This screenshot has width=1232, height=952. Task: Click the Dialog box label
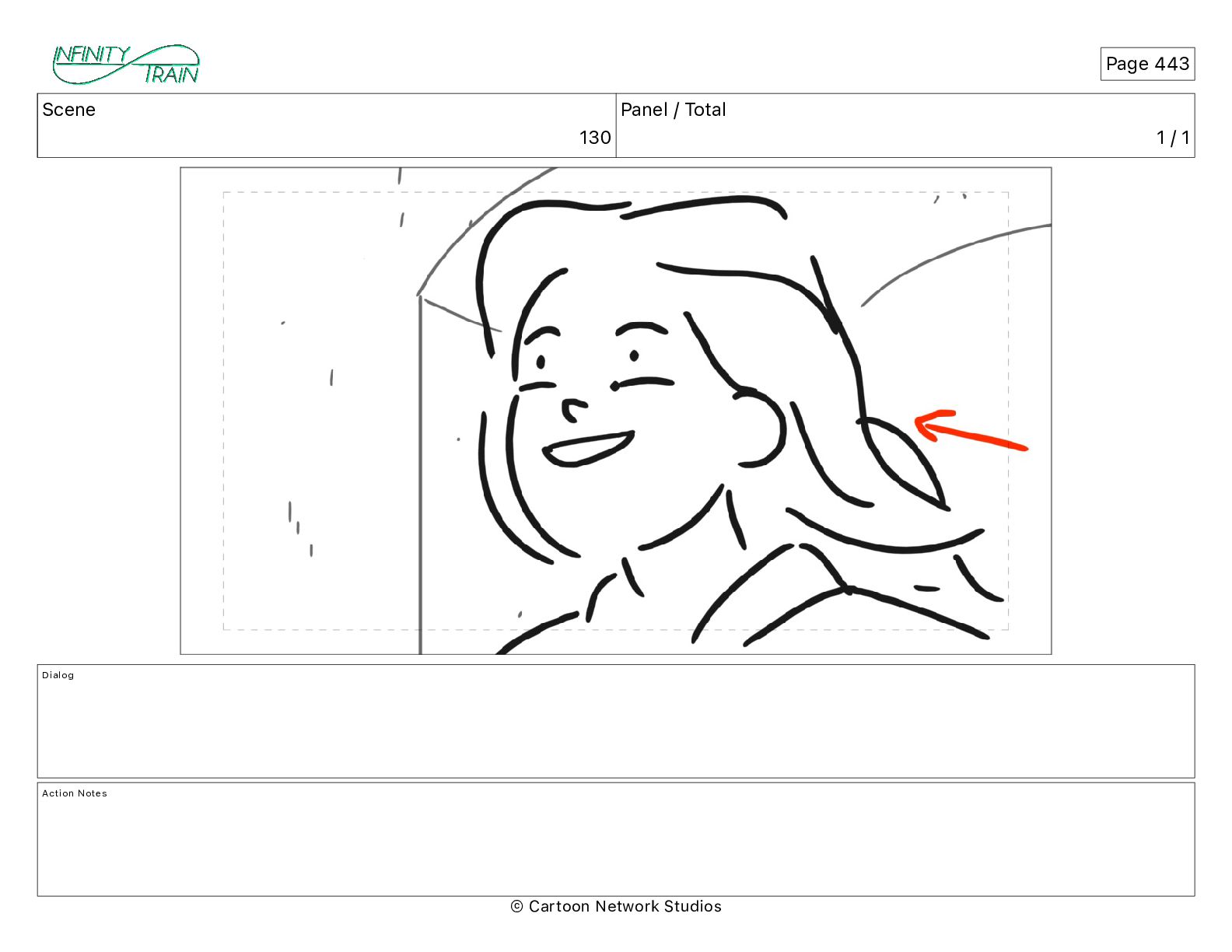point(58,675)
